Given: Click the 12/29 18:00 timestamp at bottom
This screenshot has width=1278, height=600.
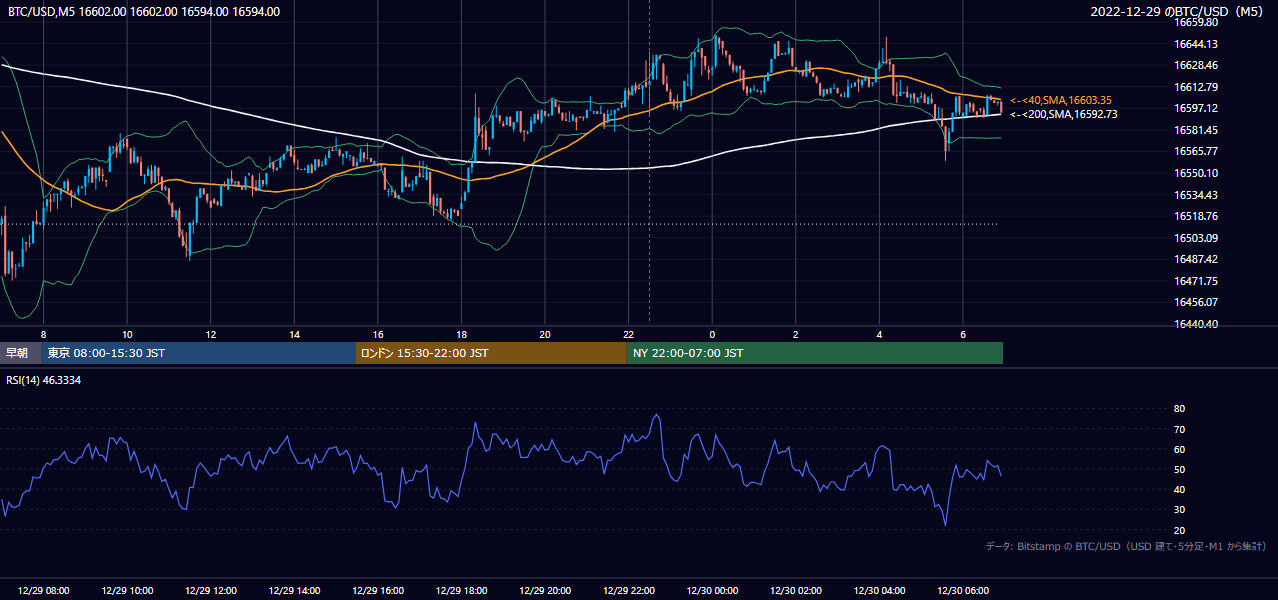Looking at the screenshot, I should click(x=461, y=591).
